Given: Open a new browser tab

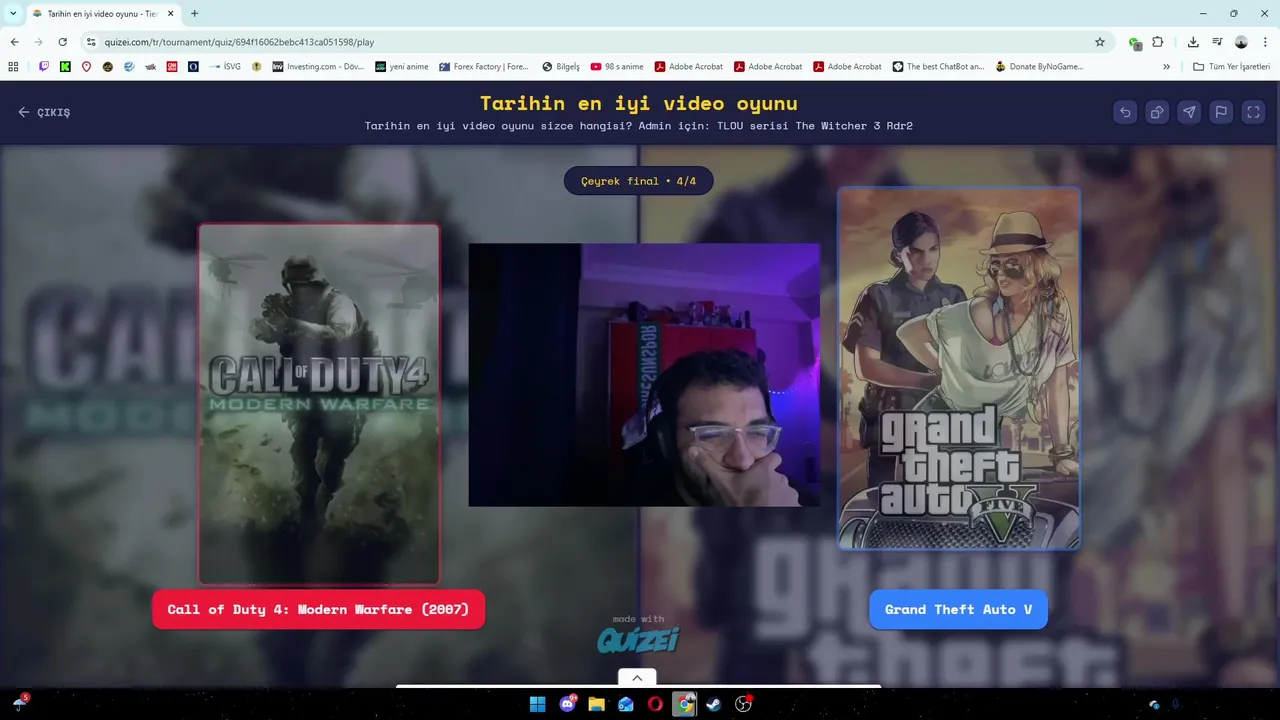Looking at the screenshot, I should click(x=194, y=14).
